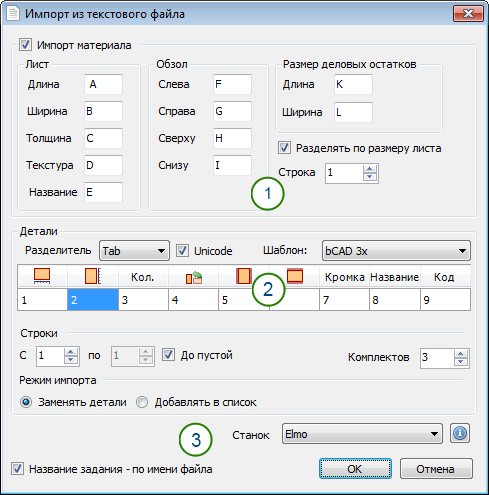This screenshot has height=495, width=489.
Task: Select table cell 7 under Кромка
Action: point(344,300)
